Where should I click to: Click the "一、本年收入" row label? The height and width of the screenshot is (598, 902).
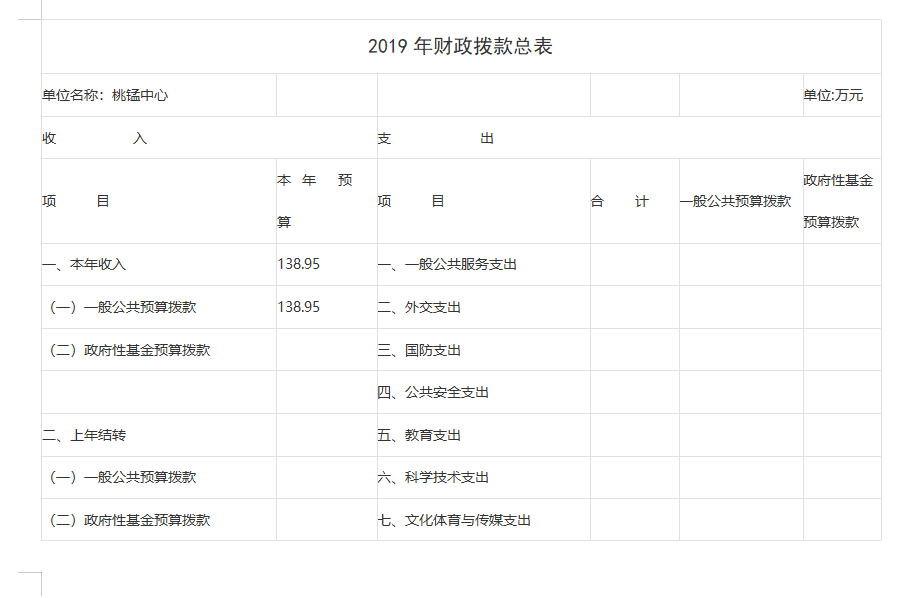[x=84, y=265]
